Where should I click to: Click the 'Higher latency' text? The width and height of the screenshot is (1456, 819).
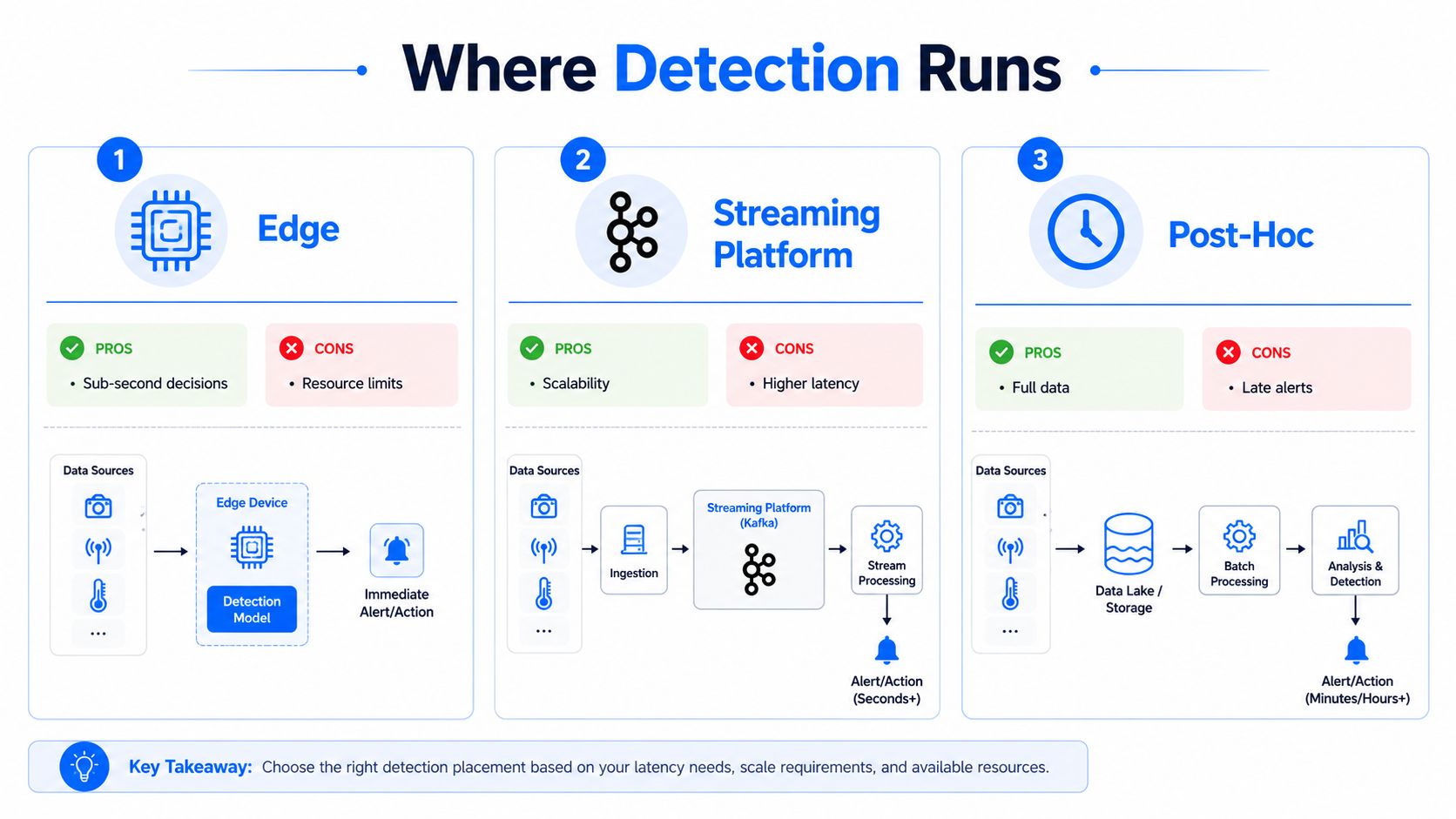pos(811,384)
